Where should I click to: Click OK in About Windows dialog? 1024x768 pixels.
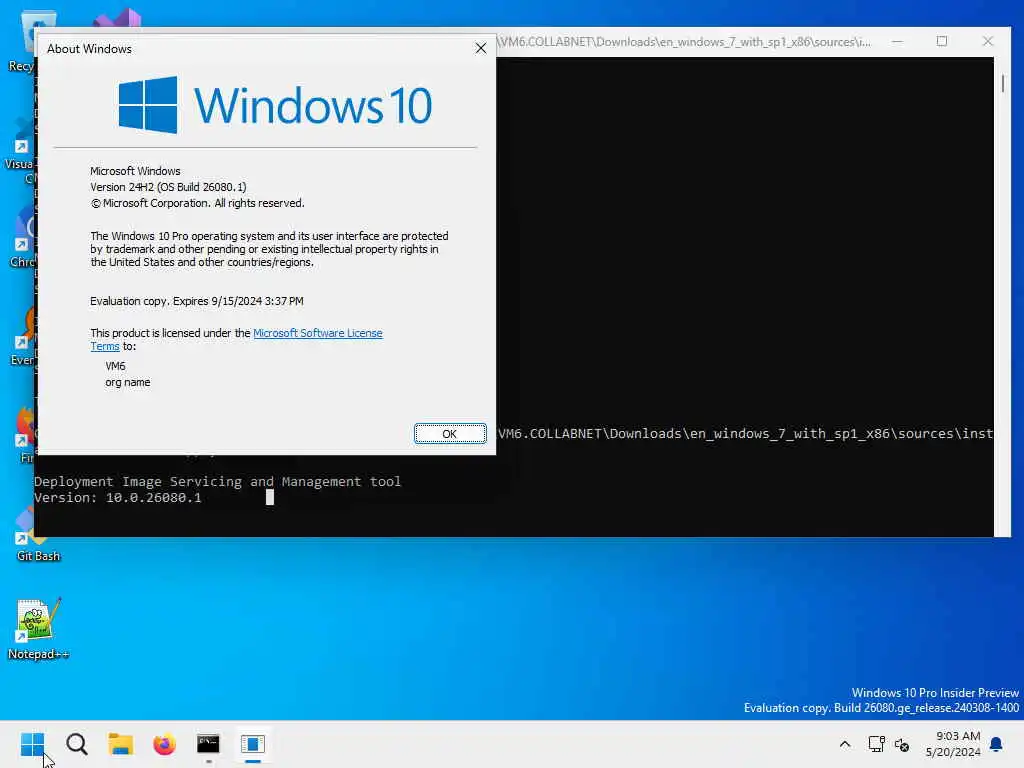click(x=450, y=434)
